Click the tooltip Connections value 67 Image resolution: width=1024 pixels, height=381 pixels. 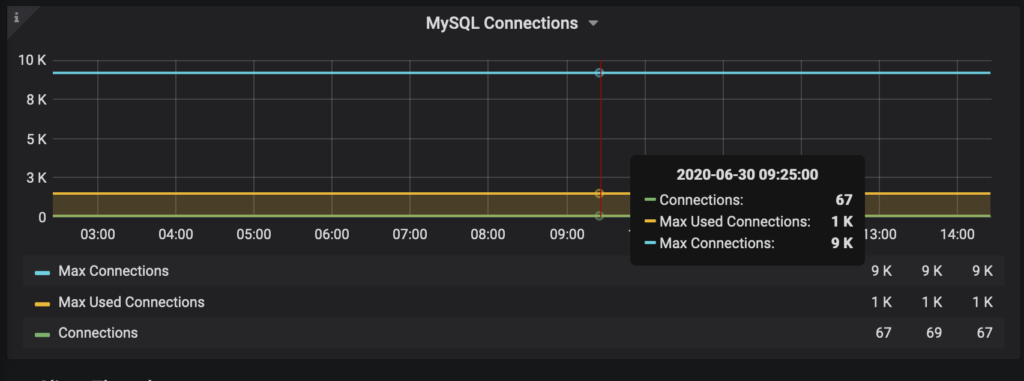844,200
